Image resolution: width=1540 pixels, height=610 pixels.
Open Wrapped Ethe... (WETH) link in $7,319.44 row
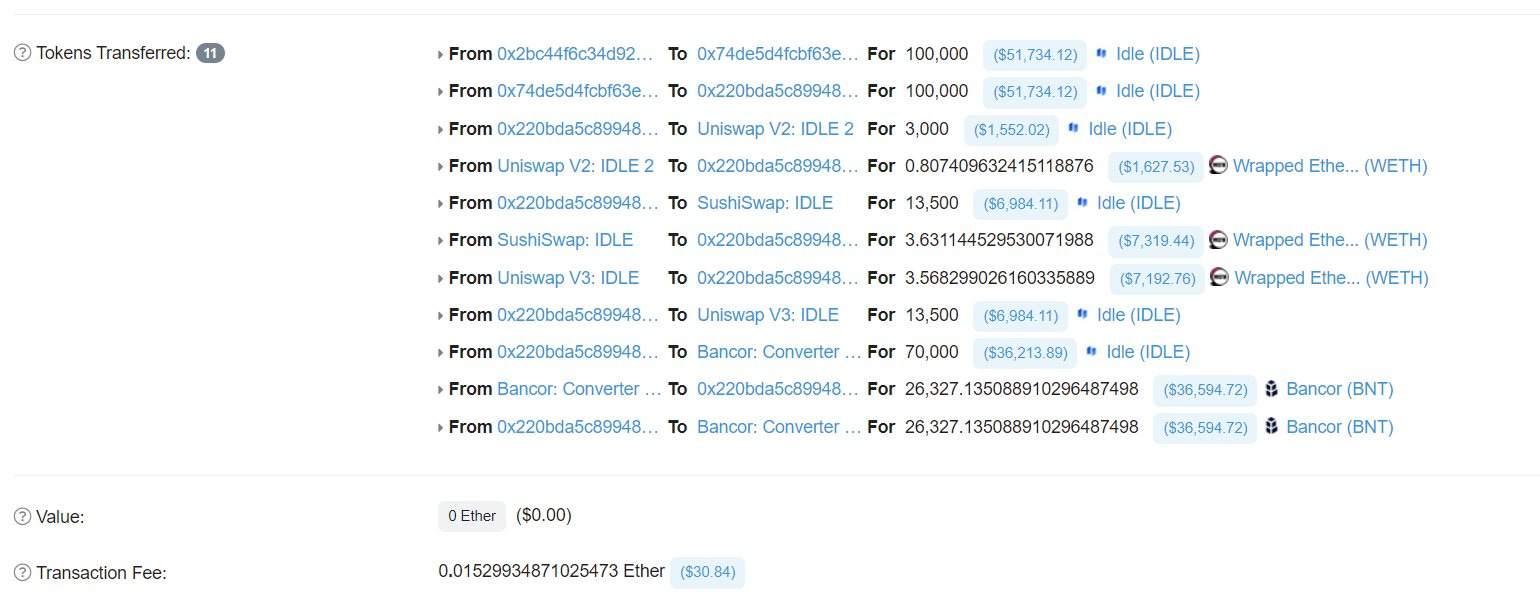coord(1330,240)
